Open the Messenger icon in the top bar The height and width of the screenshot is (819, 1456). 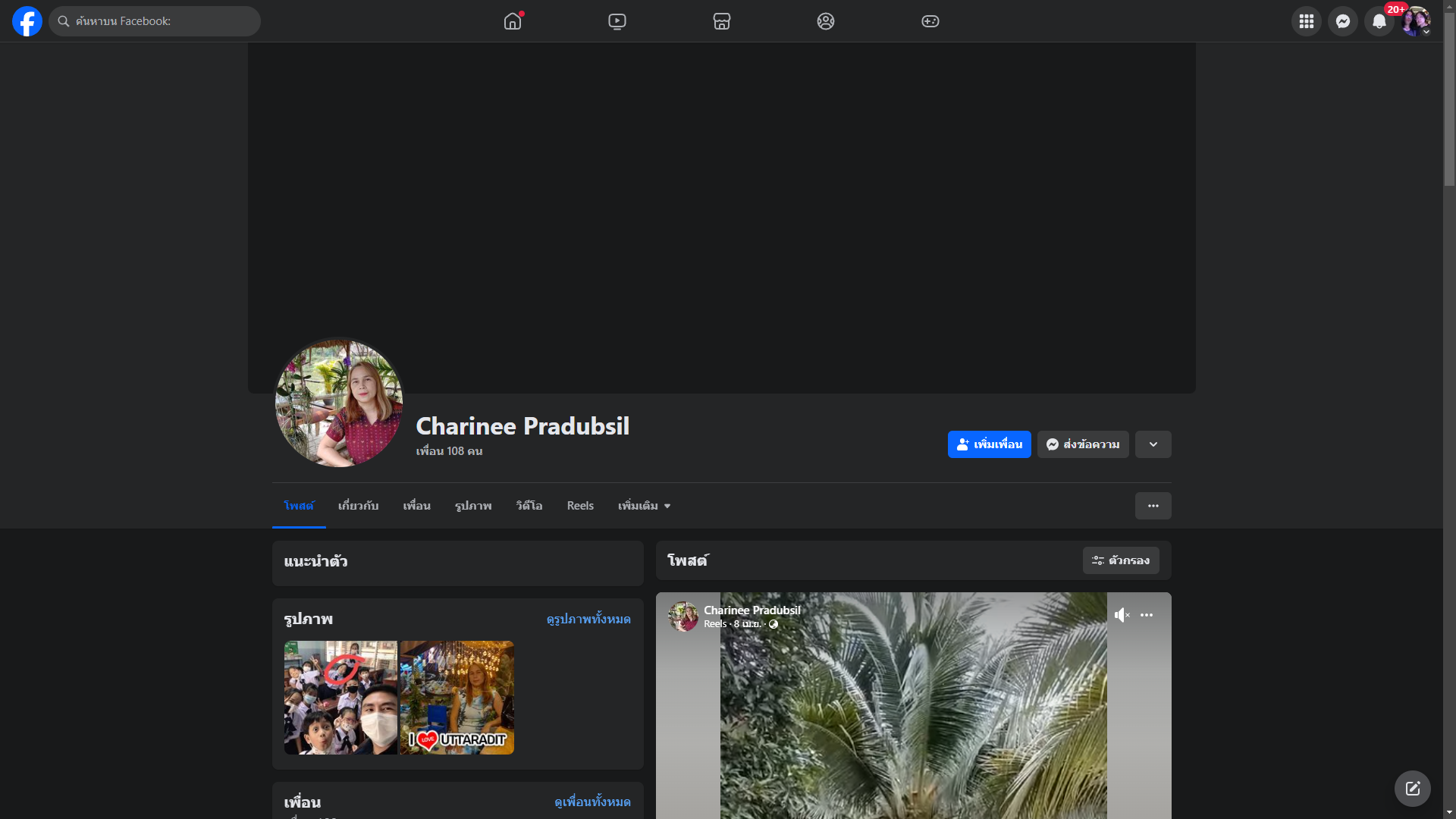pos(1343,21)
